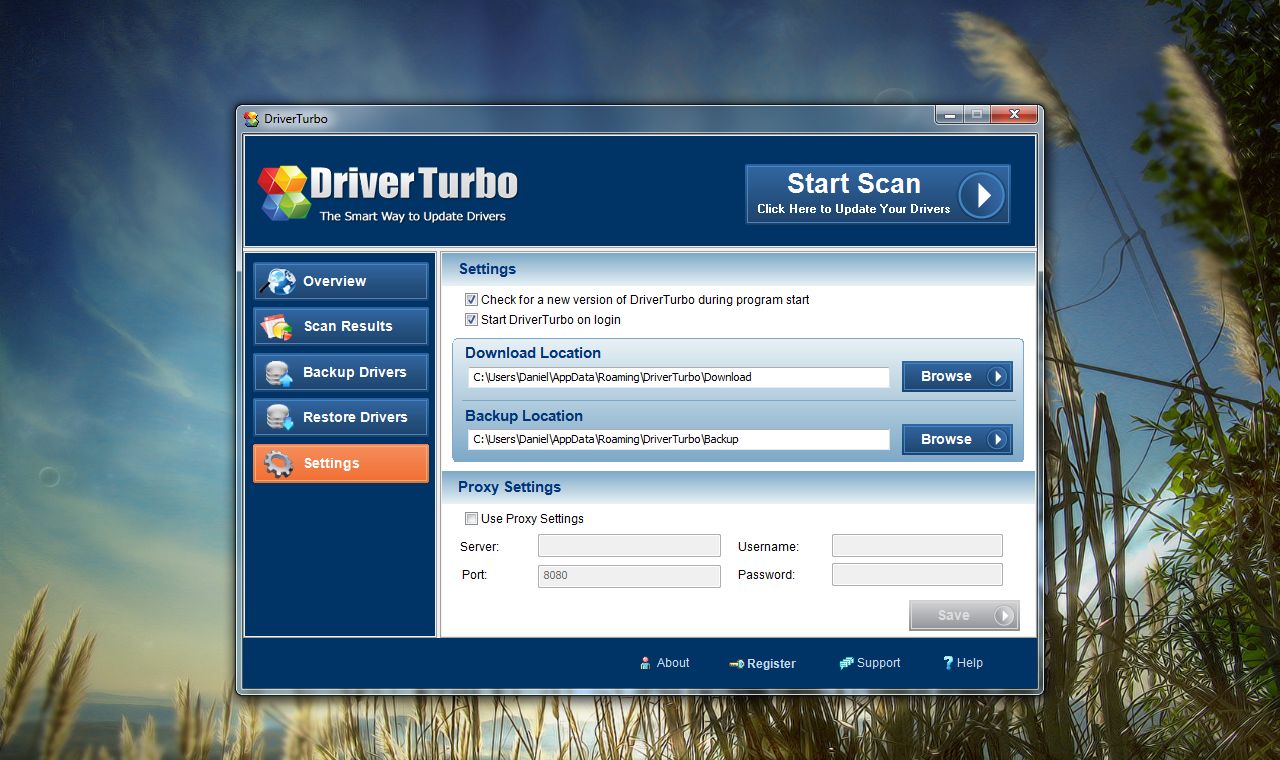Toggle Start DriverTurbo on login checkbox

click(472, 320)
